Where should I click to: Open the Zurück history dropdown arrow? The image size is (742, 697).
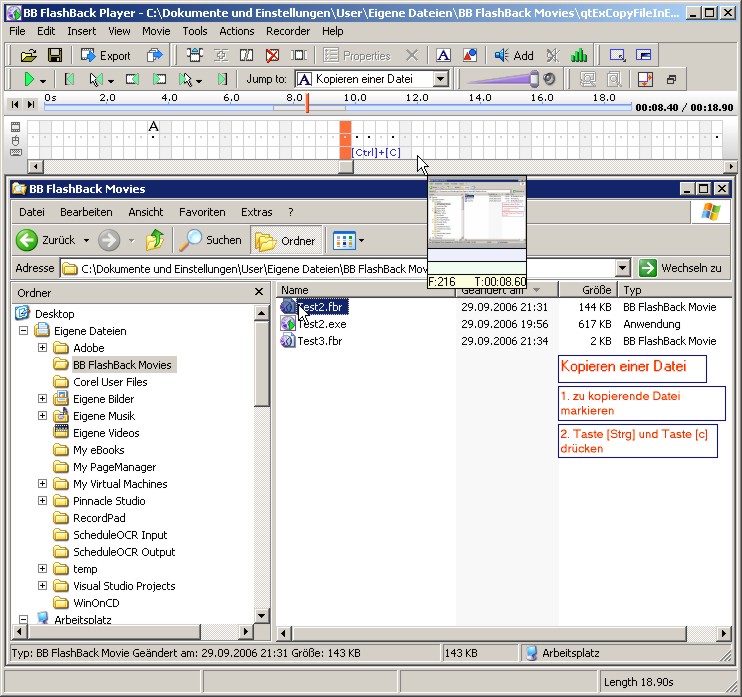pos(86,240)
